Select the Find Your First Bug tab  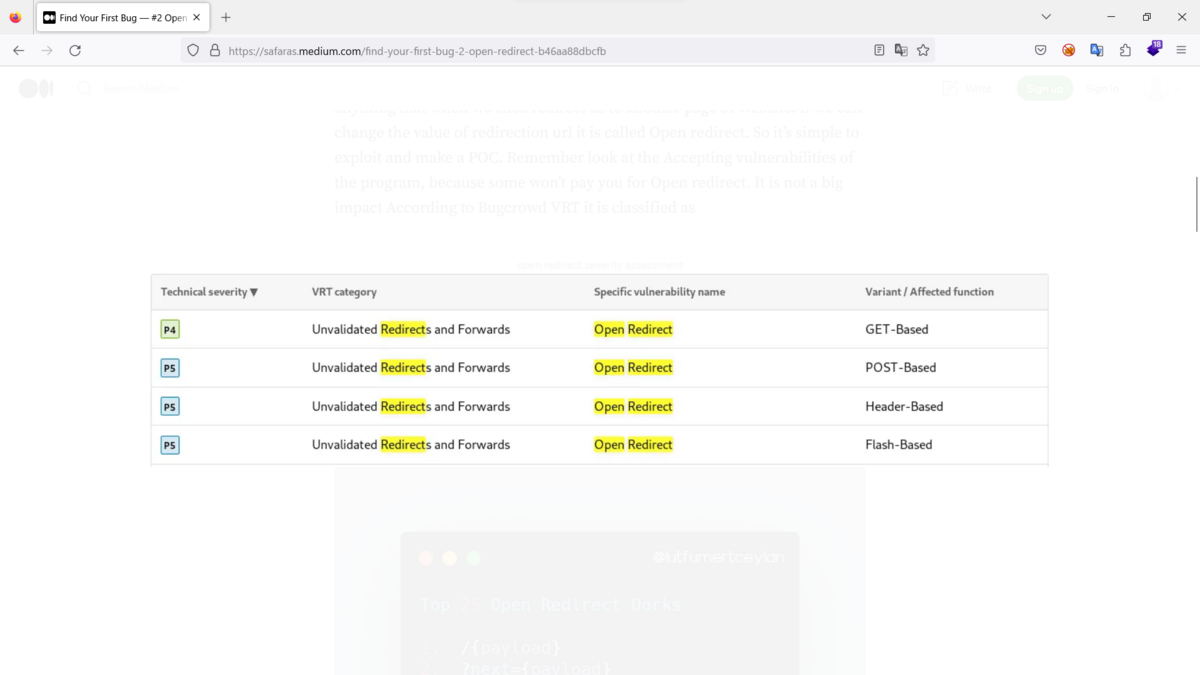point(123,17)
